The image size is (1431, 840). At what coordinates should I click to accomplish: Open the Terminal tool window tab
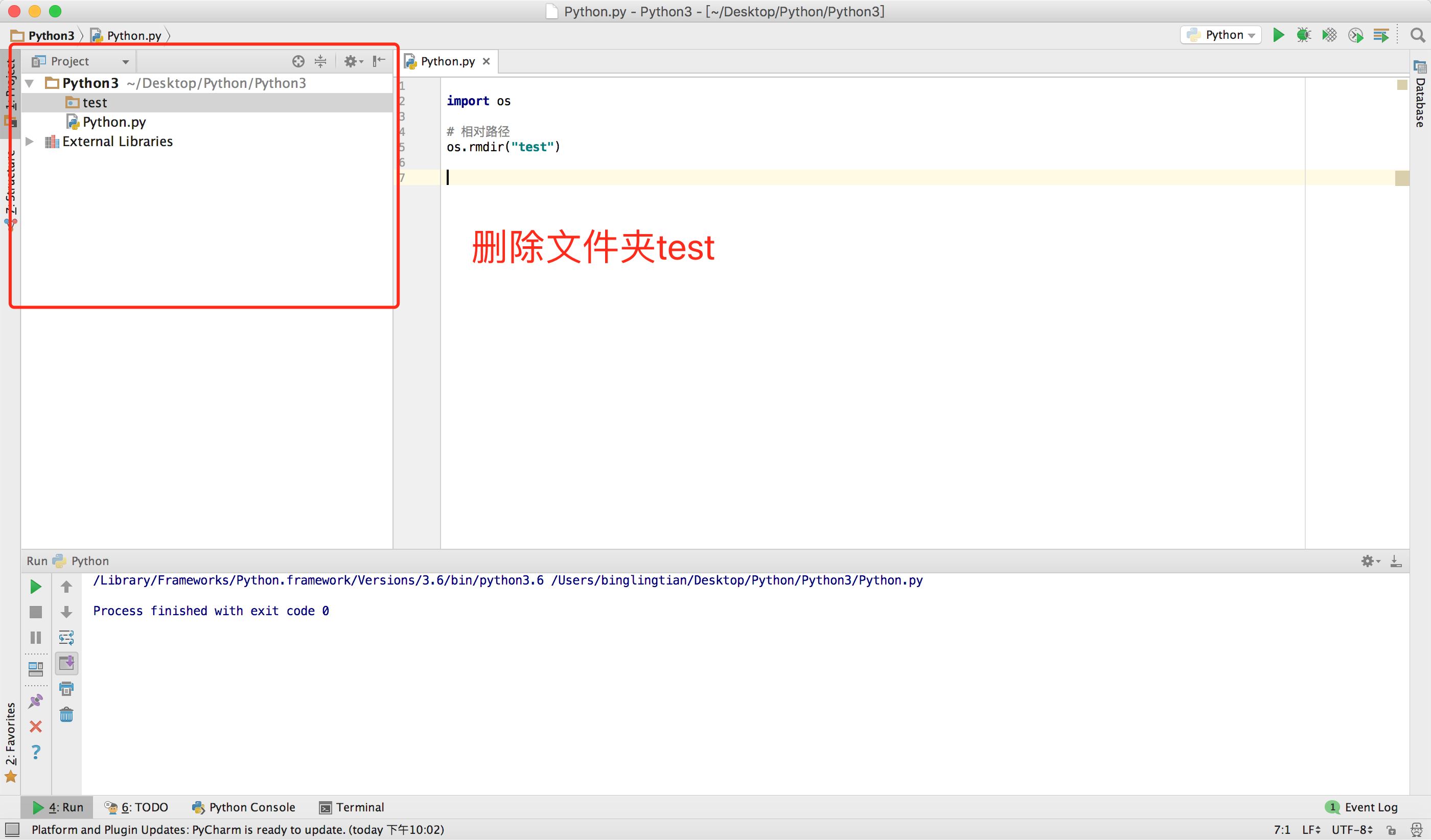[352, 807]
